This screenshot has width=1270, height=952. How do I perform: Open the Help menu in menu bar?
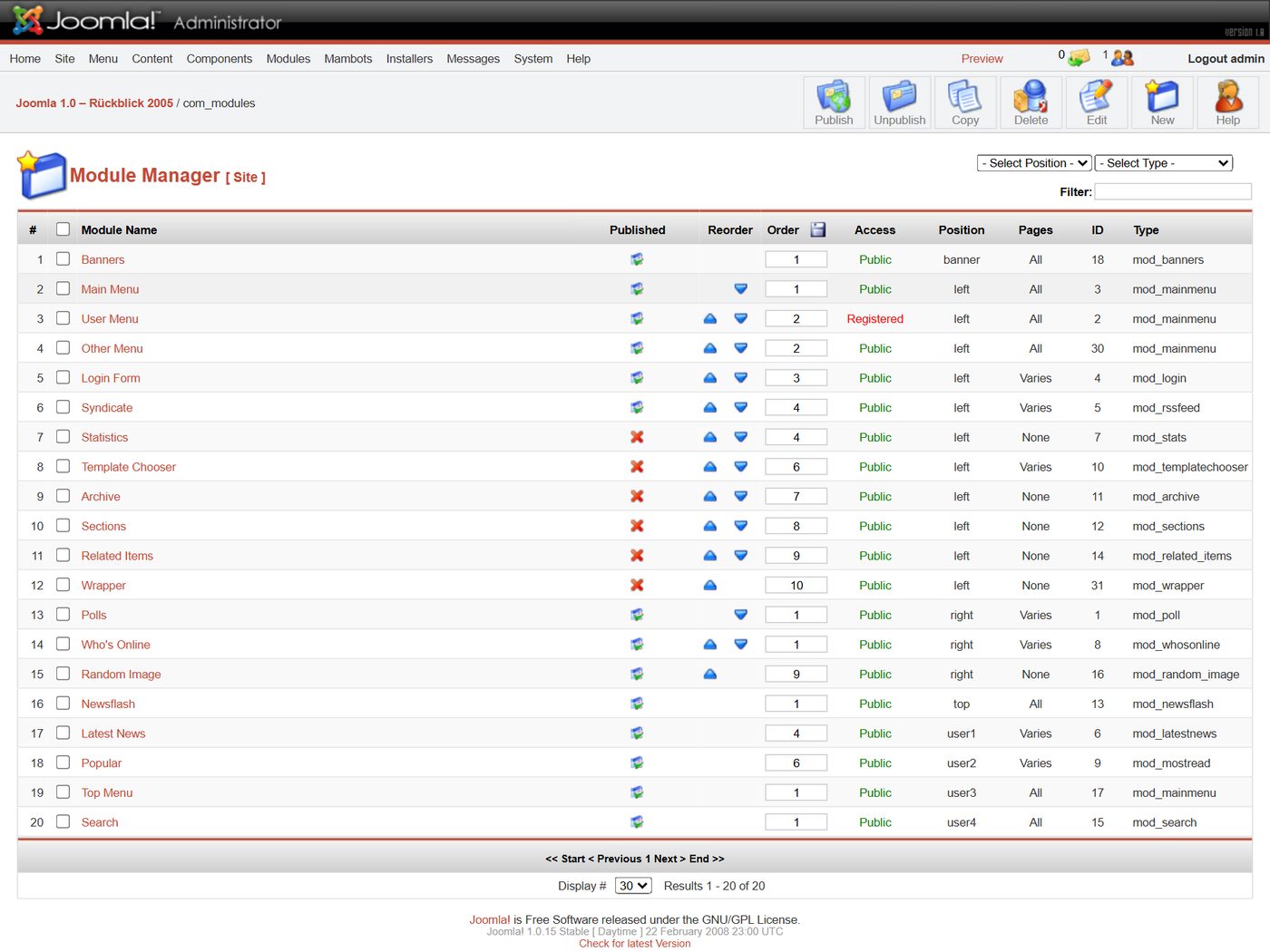pyautogui.click(x=579, y=59)
